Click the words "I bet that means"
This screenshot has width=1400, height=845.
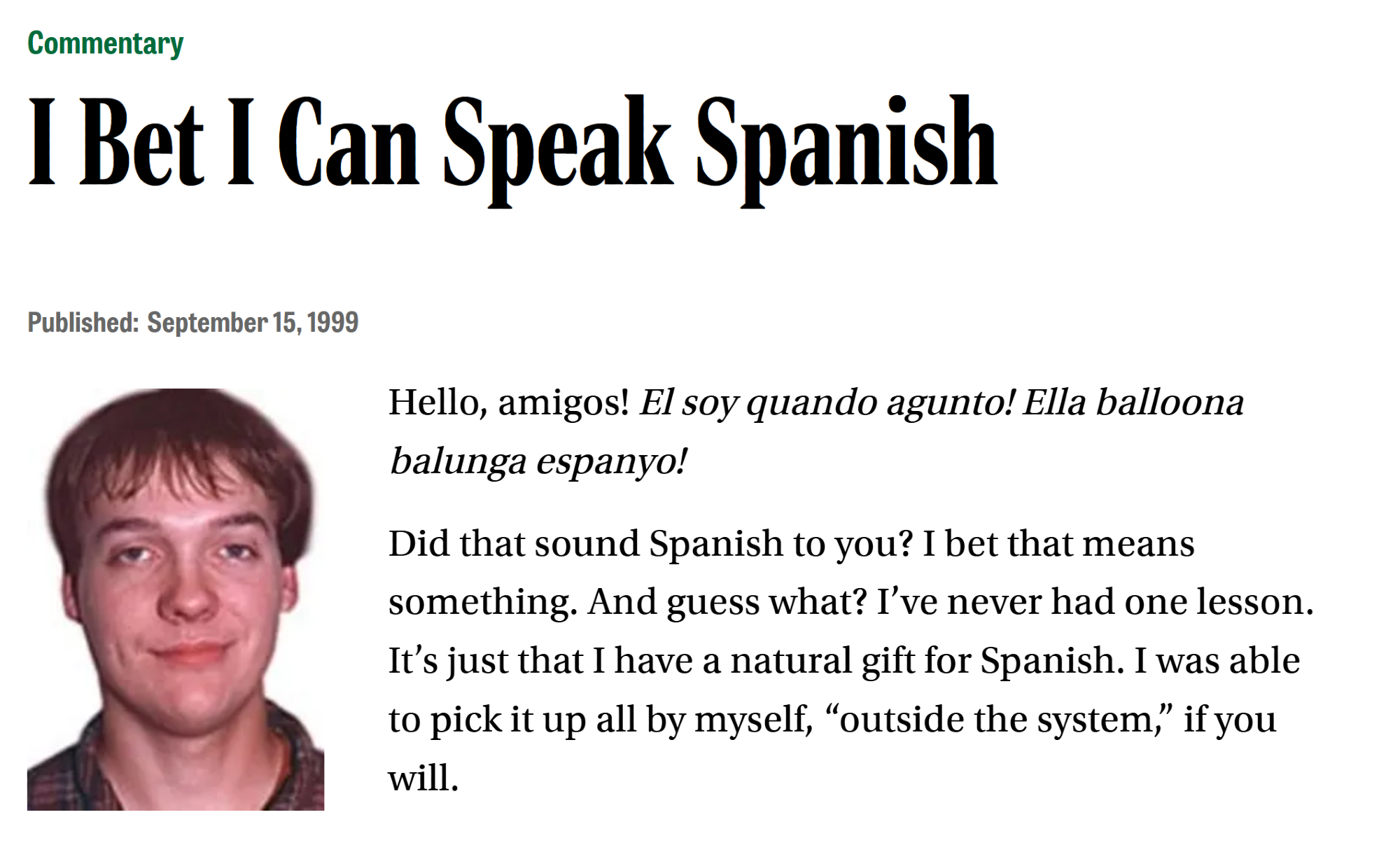tap(1058, 544)
